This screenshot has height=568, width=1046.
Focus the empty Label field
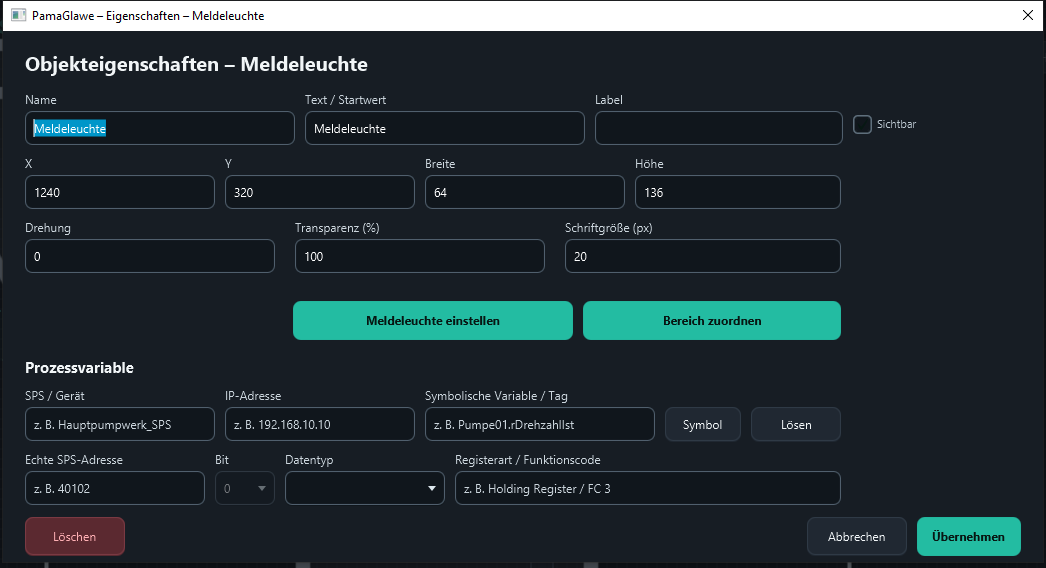coord(718,128)
